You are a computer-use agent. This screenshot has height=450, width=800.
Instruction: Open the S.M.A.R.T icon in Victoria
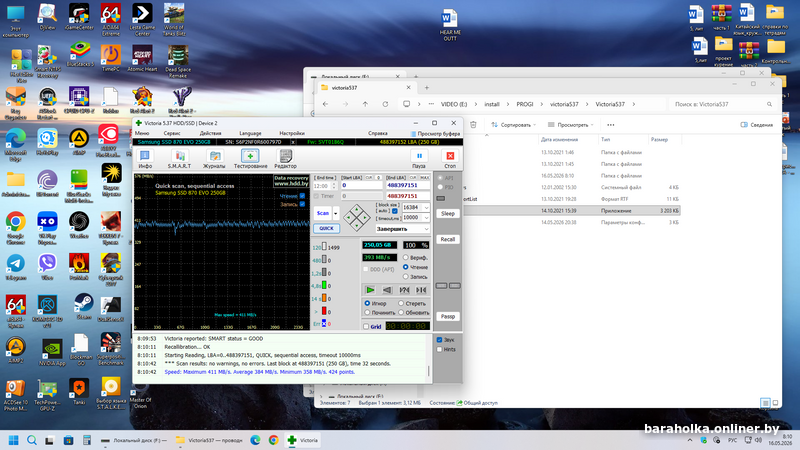point(180,156)
